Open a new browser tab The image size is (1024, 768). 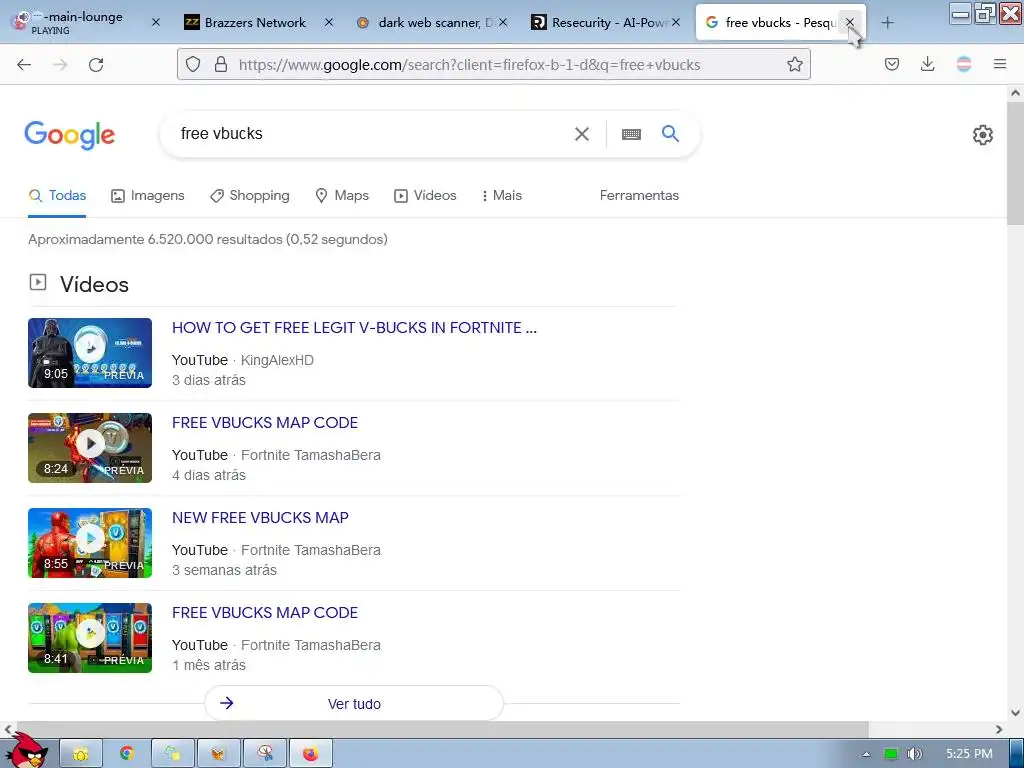coord(887,23)
